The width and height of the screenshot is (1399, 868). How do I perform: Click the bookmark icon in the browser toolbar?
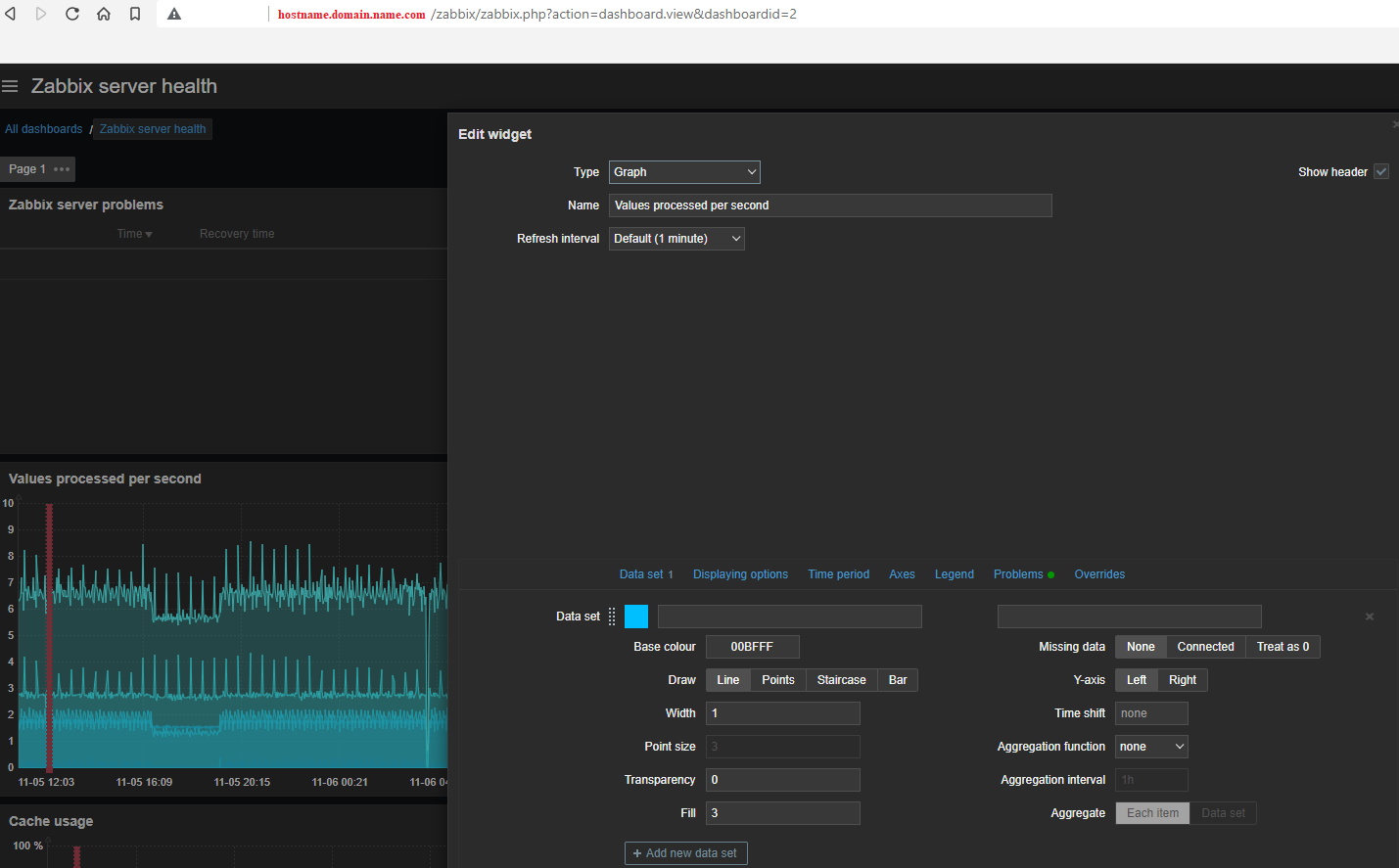point(135,14)
